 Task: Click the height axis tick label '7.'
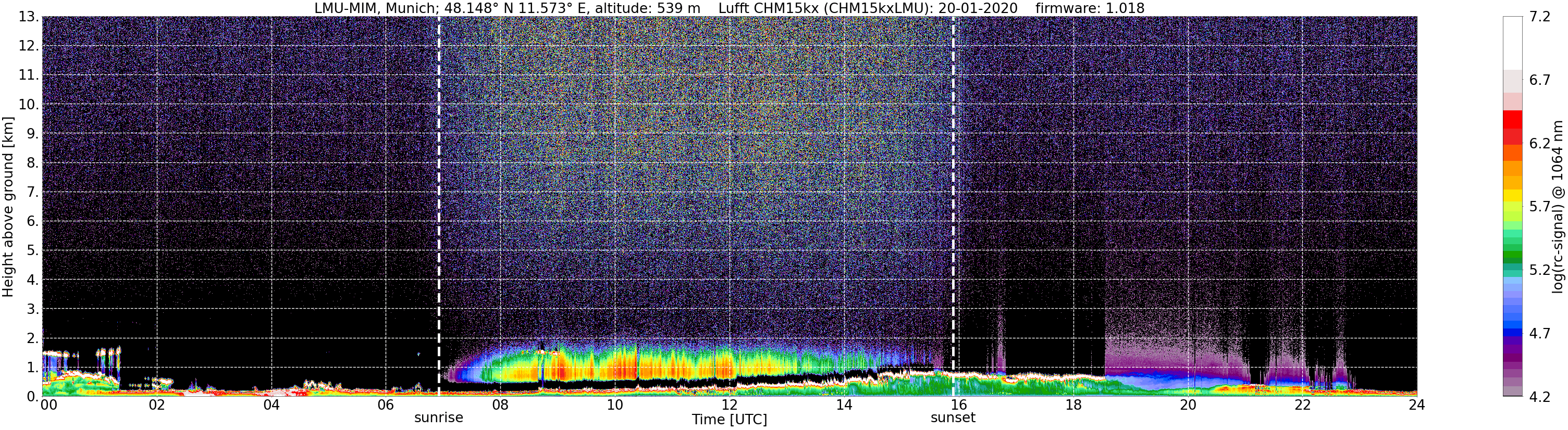(33, 192)
